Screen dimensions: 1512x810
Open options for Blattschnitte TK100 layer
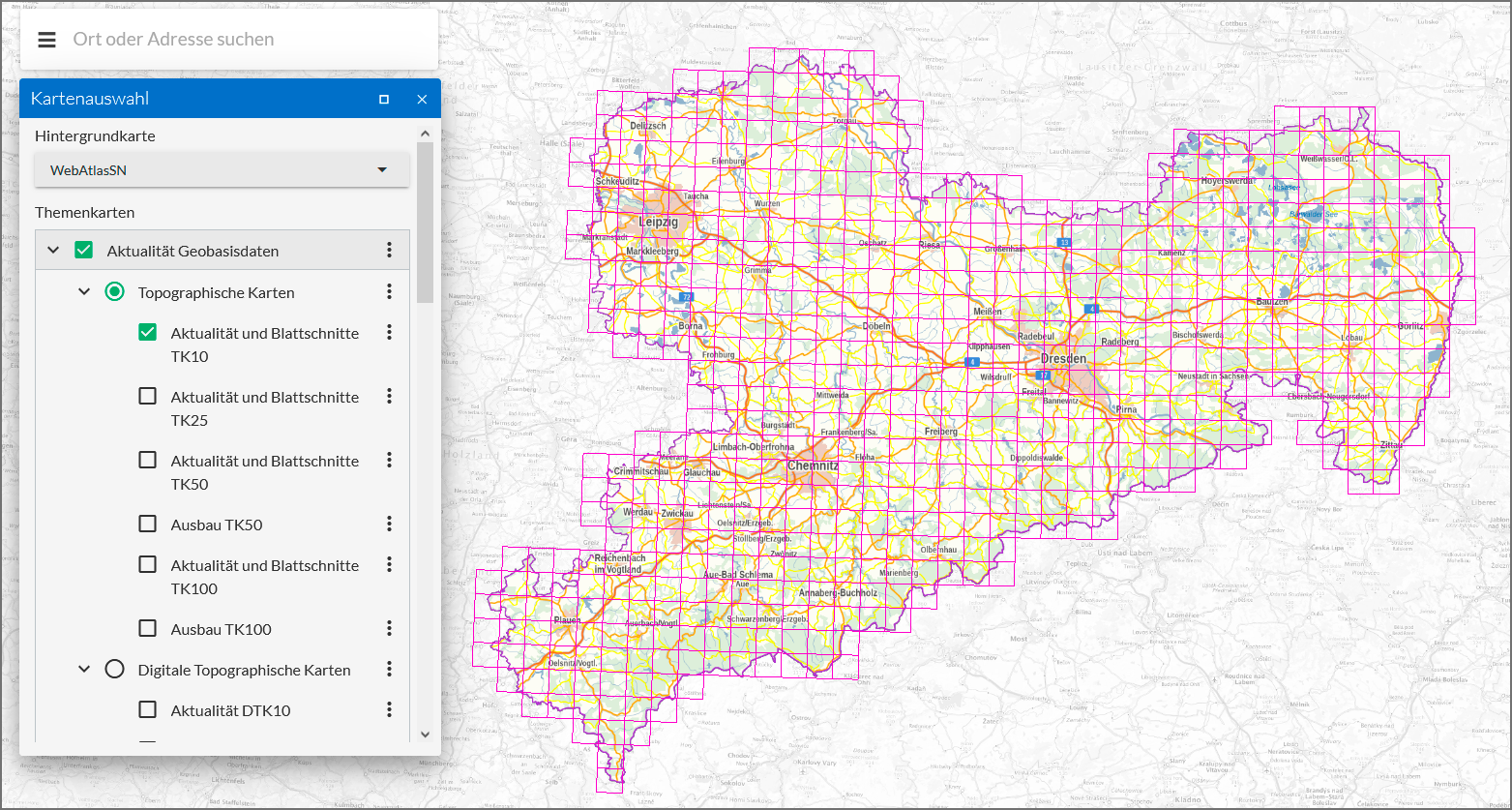(389, 564)
